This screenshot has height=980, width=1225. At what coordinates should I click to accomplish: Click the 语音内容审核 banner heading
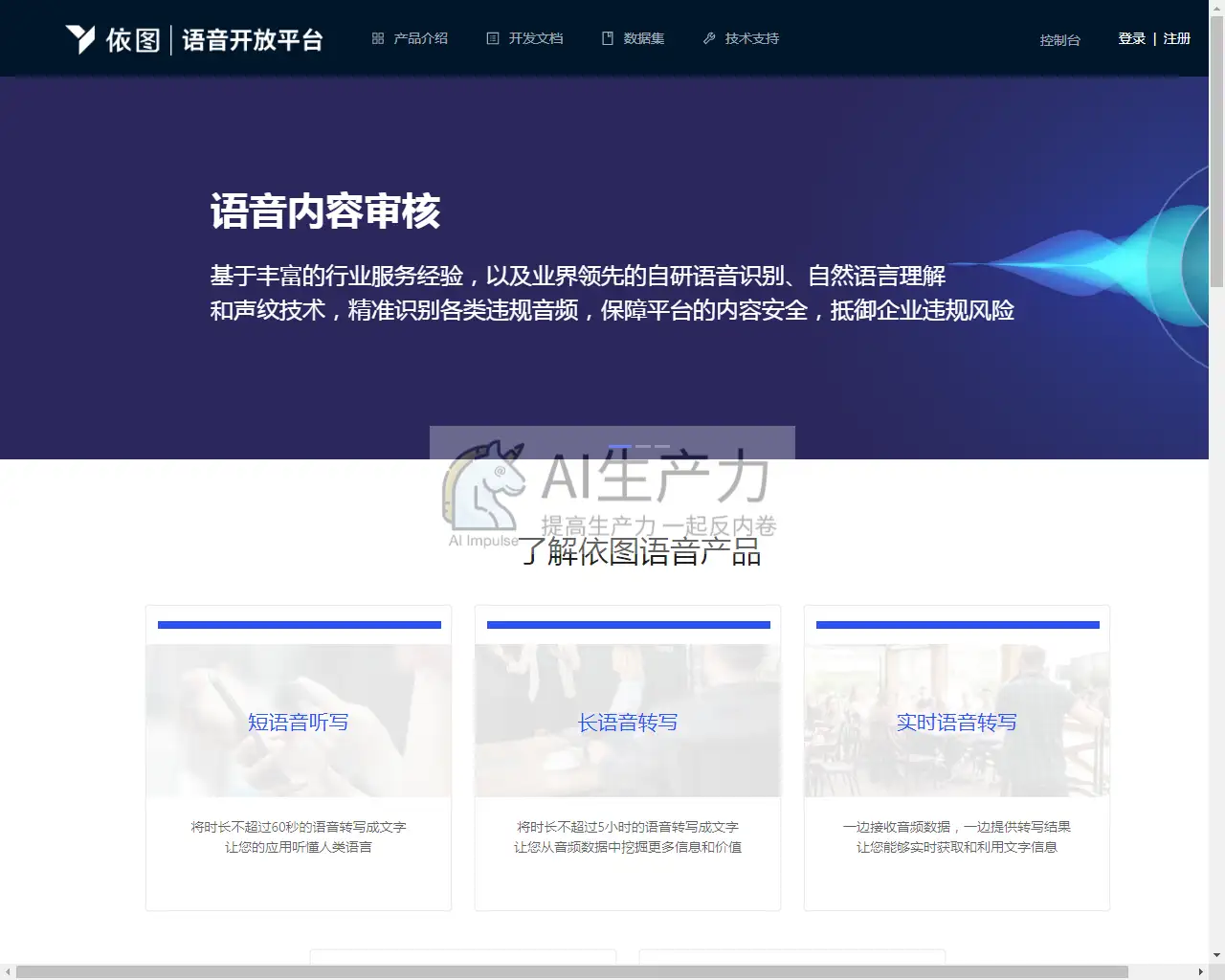[325, 212]
